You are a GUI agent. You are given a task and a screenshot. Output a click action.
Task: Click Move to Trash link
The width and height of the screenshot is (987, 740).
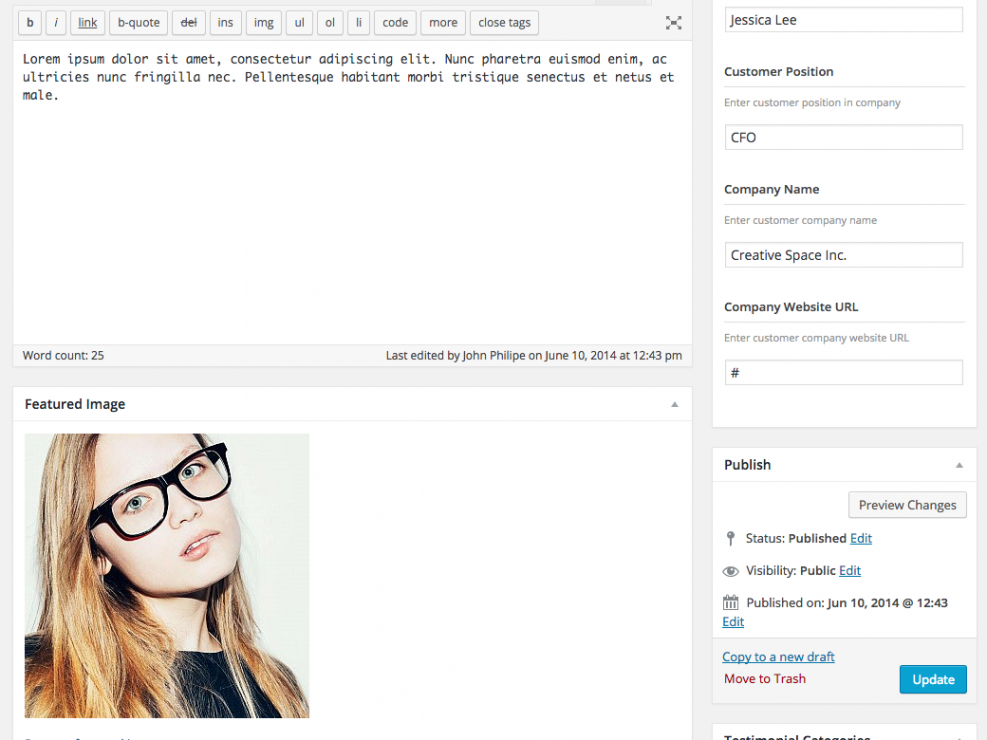pos(765,679)
